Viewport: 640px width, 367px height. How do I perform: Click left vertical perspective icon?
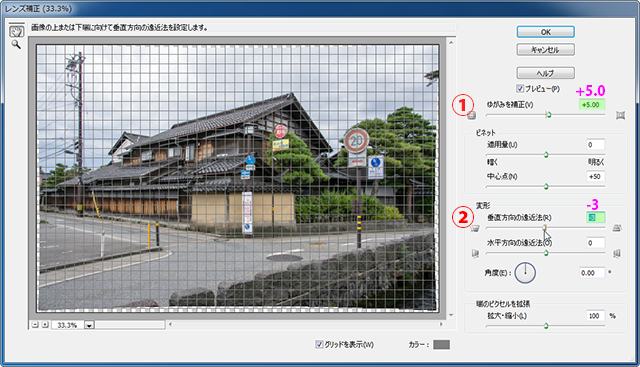click(474, 228)
